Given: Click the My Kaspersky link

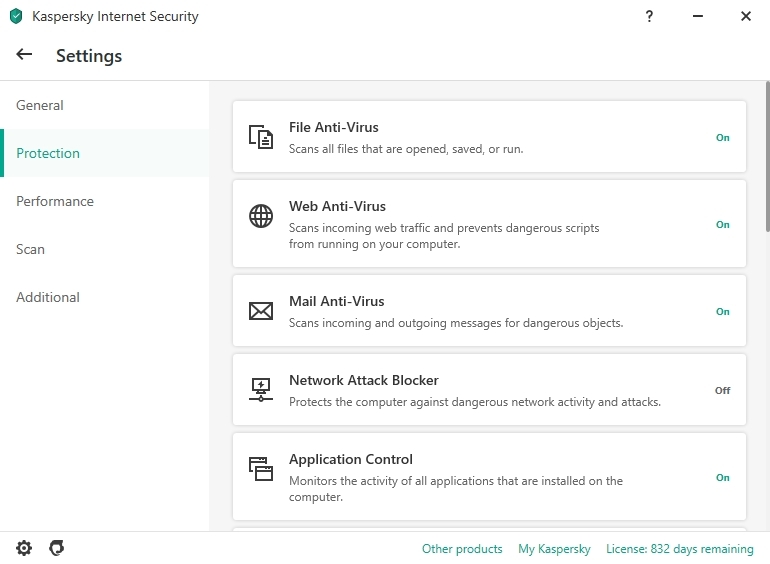Looking at the screenshot, I should (x=554, y=549).
